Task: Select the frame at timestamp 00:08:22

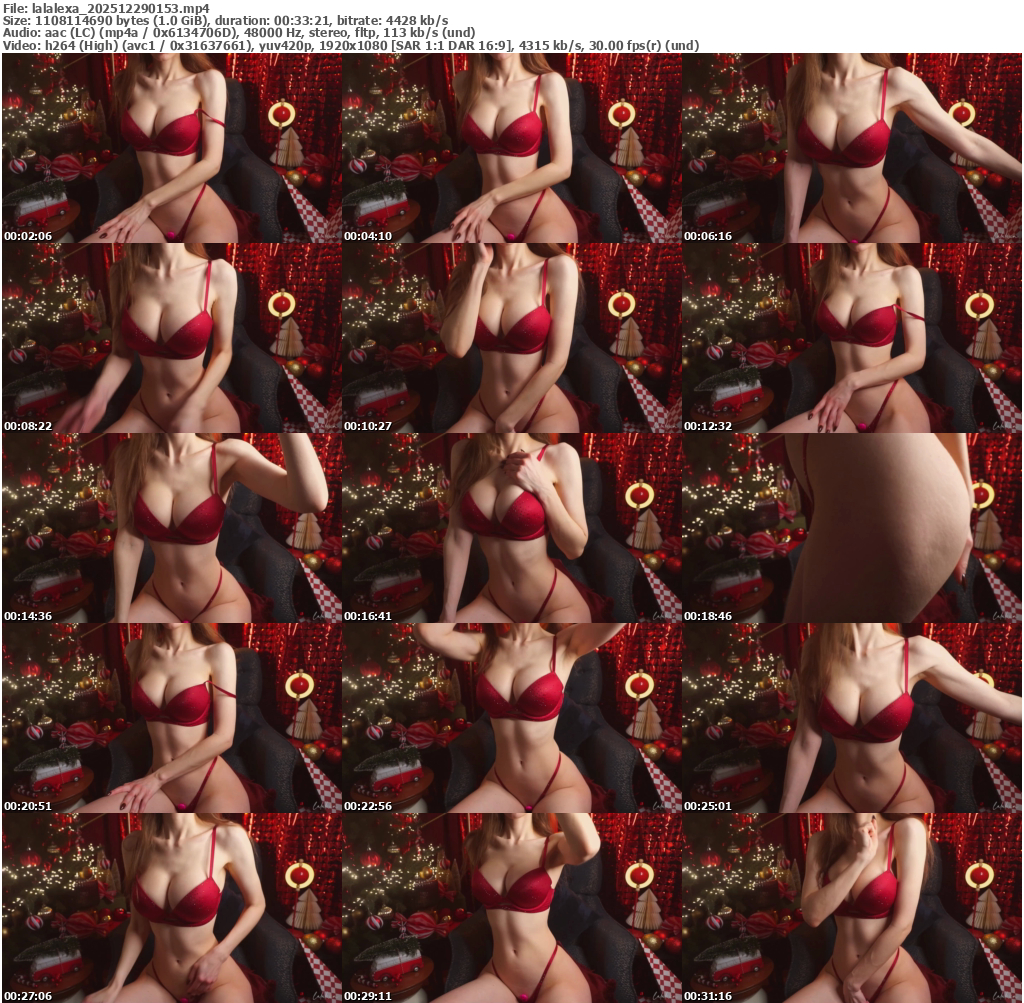Action: click(x=171, y=338)
